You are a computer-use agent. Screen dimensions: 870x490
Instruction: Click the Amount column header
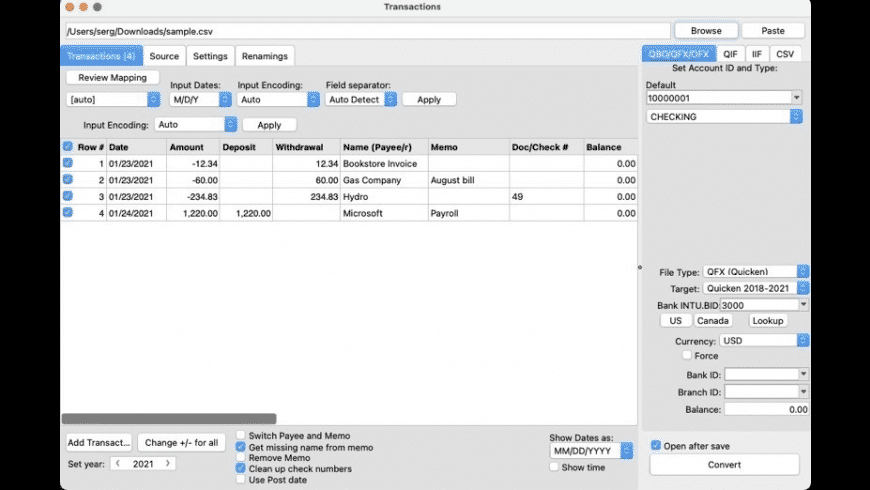(193, 147)
